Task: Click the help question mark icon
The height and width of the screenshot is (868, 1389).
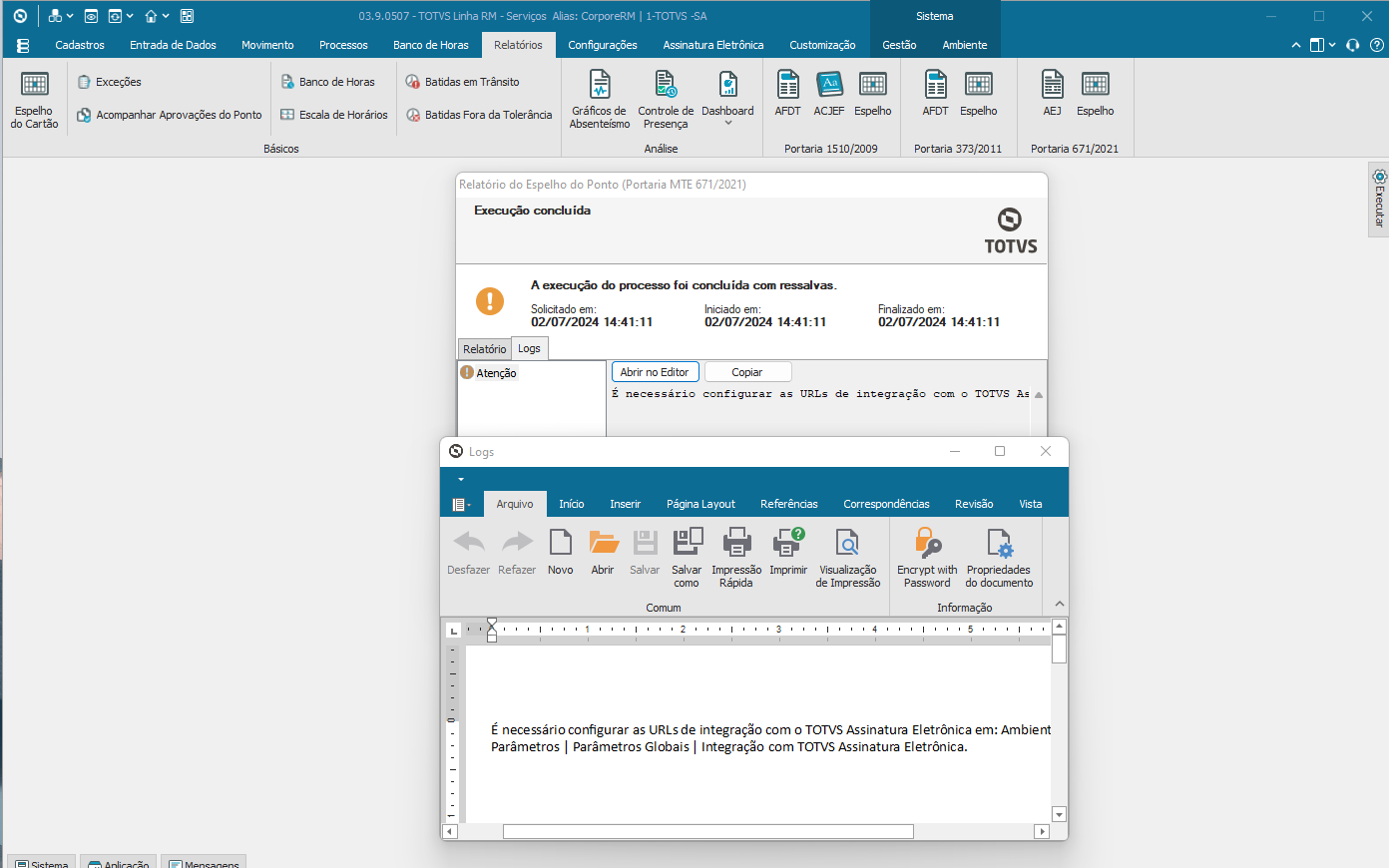Action: (1377, 45)
